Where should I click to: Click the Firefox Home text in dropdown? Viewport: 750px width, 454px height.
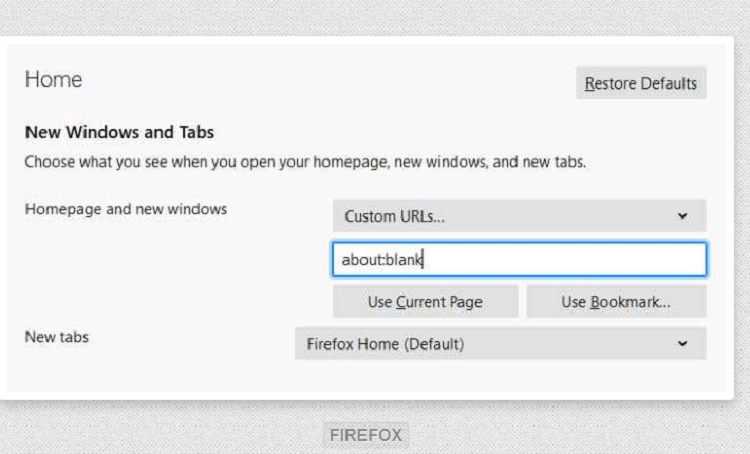click(x=353, y=344)
